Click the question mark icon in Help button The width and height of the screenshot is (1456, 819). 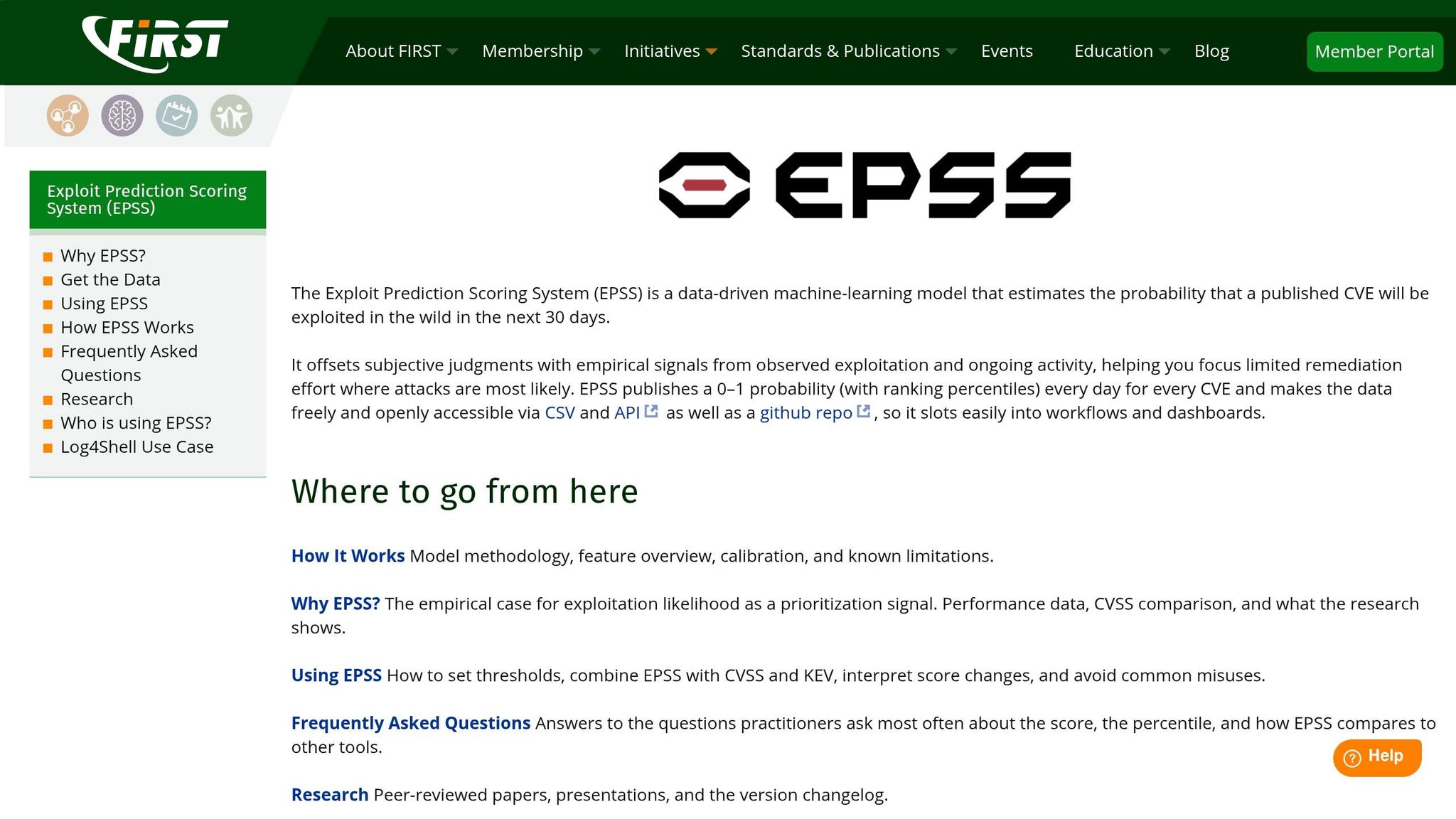[1352, 758]
